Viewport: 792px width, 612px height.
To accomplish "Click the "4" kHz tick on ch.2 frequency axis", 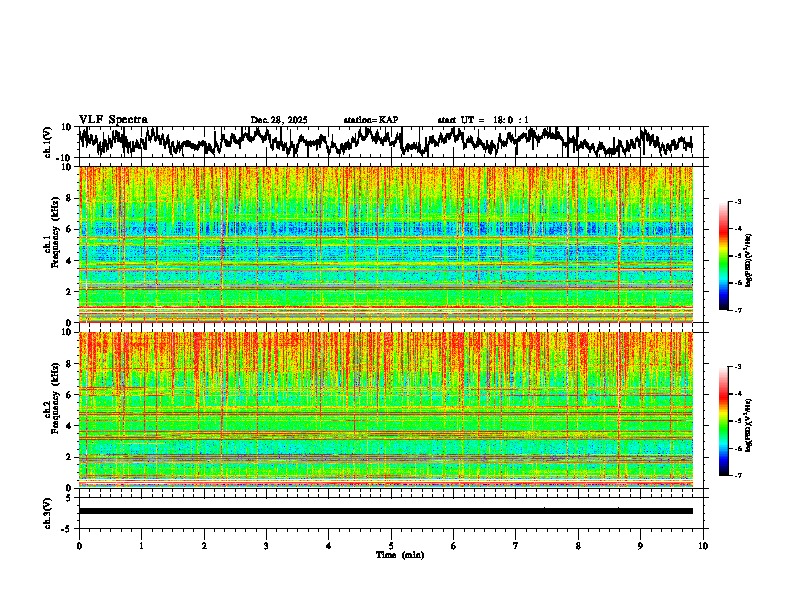I will (x=69, y=426).
